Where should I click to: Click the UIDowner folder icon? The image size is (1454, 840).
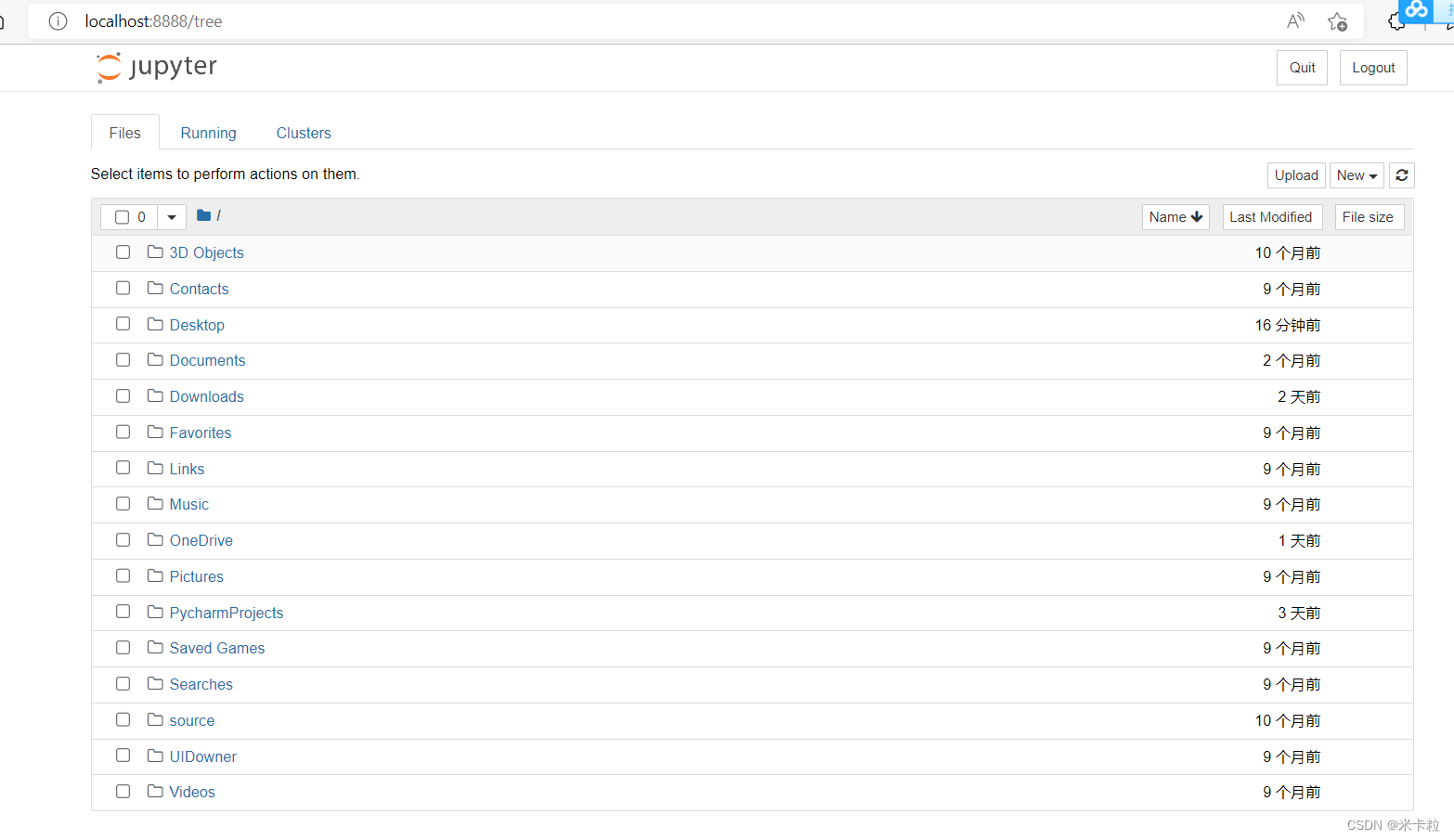(x=155, y=756)
